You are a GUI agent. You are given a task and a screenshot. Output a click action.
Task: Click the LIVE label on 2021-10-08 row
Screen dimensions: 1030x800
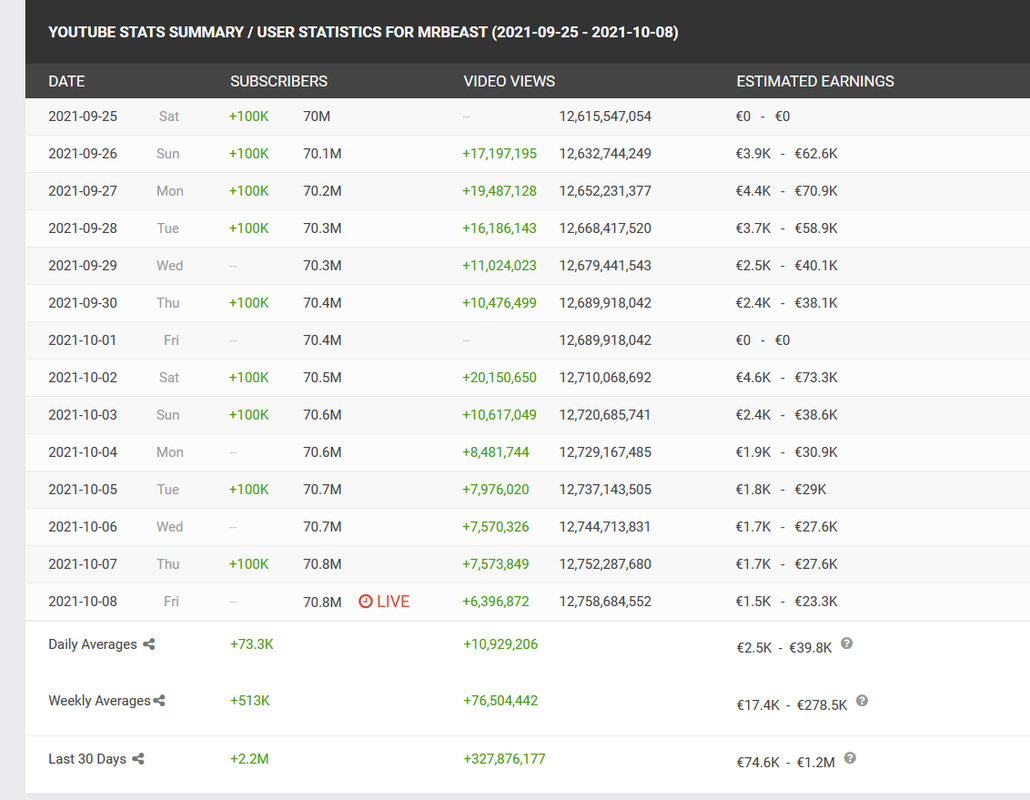click(393, 601)
